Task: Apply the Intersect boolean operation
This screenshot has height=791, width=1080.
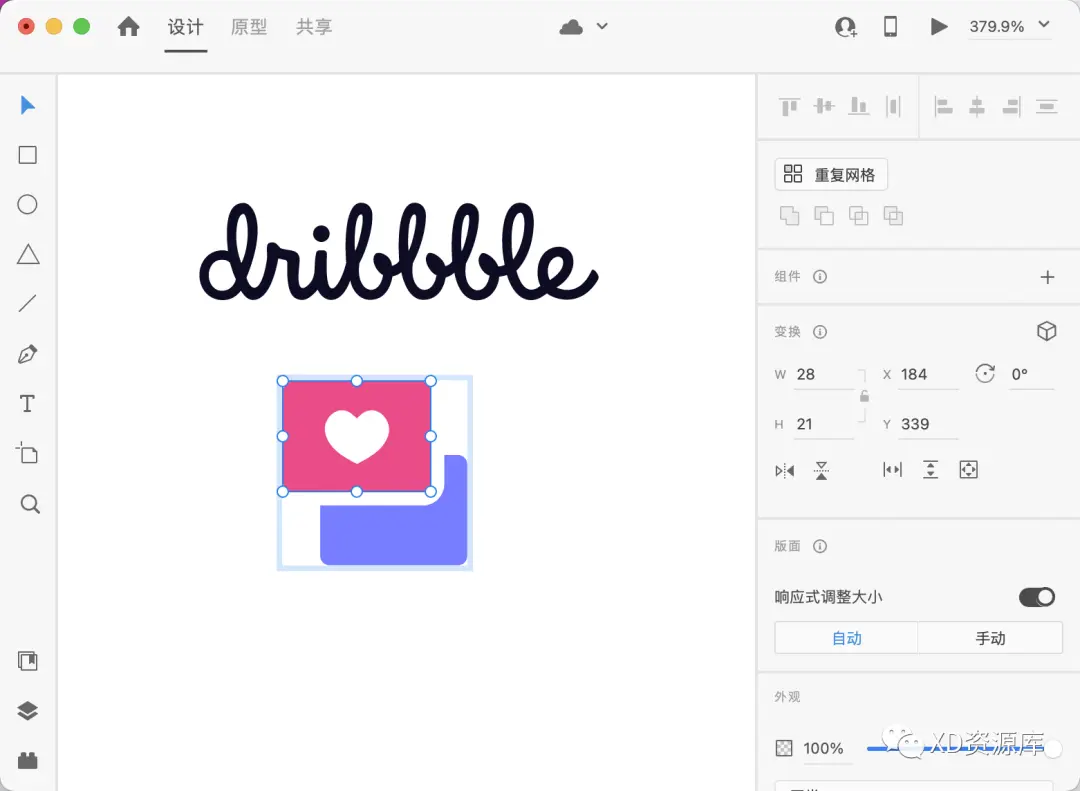Action: (x=858, y=216)
